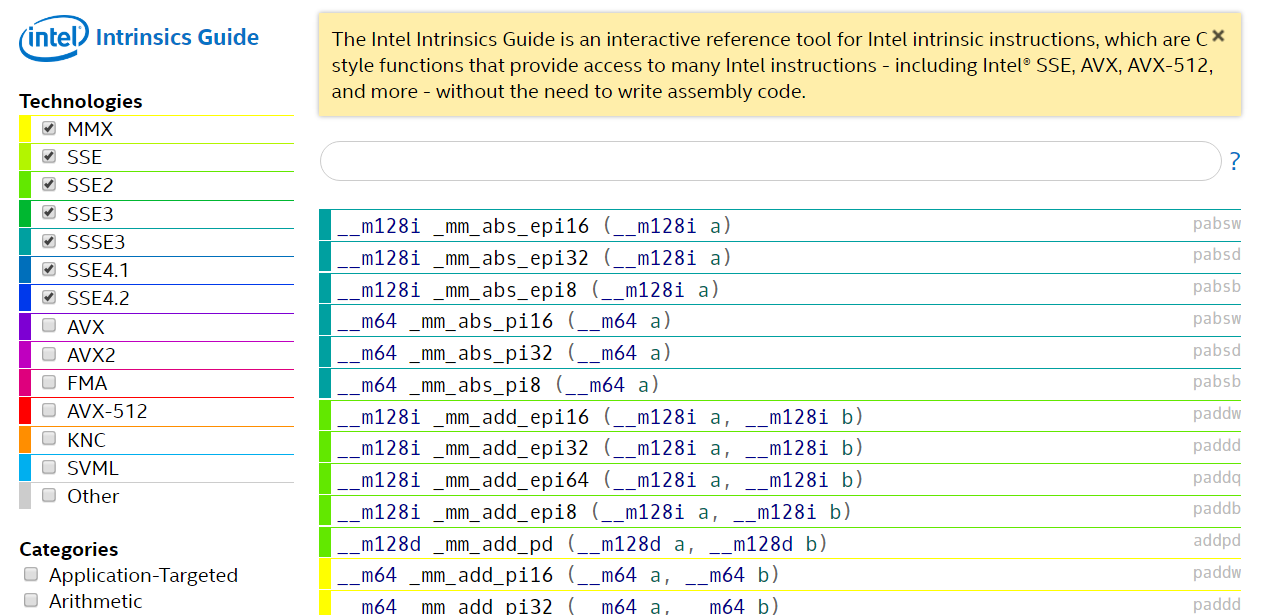Click the Intel logo icon
The width and height of the screenshot is (1266, 615).
pos(53,39)
